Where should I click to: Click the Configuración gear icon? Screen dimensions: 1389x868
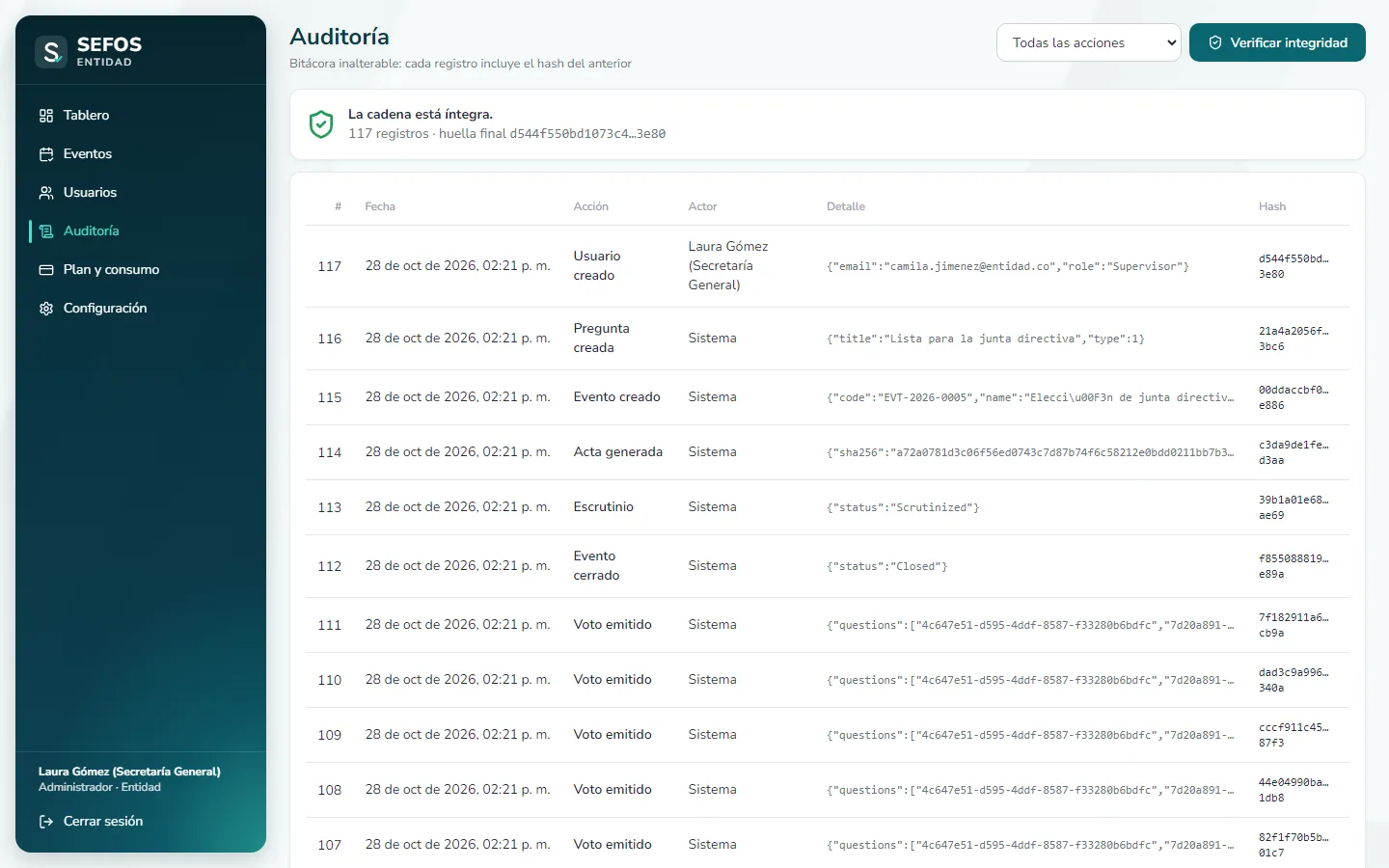(46, 309)
